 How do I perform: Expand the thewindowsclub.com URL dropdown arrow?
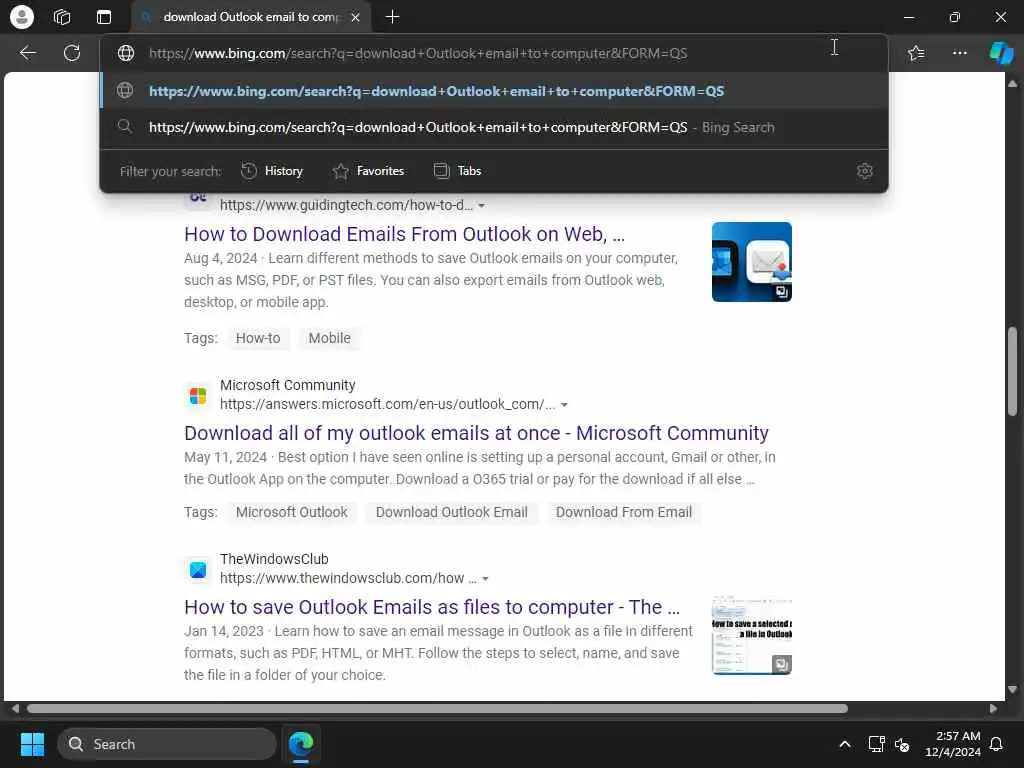coord(485,579)
